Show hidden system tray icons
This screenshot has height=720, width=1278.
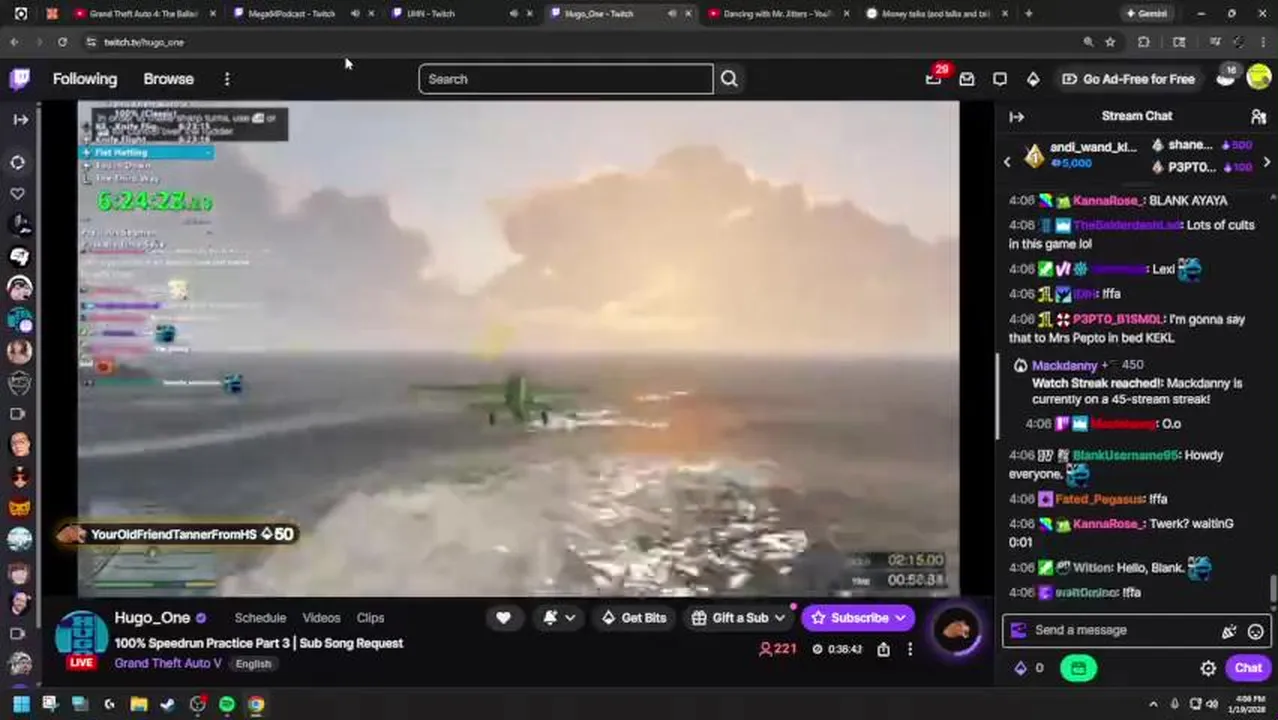[1152, 704]
